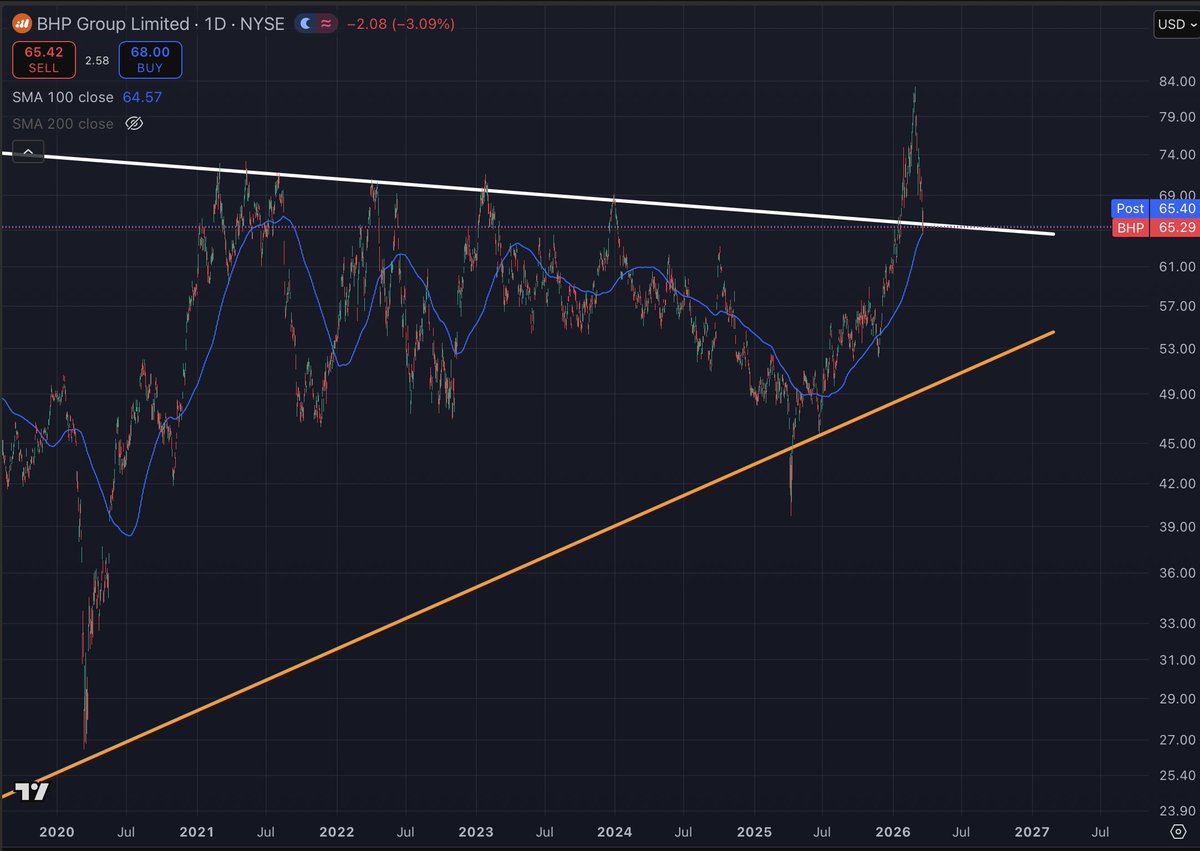1200x851 pixels.
Task: Open chart settings gear icon
Action: pyautogui.click(x=1178, y=831)
